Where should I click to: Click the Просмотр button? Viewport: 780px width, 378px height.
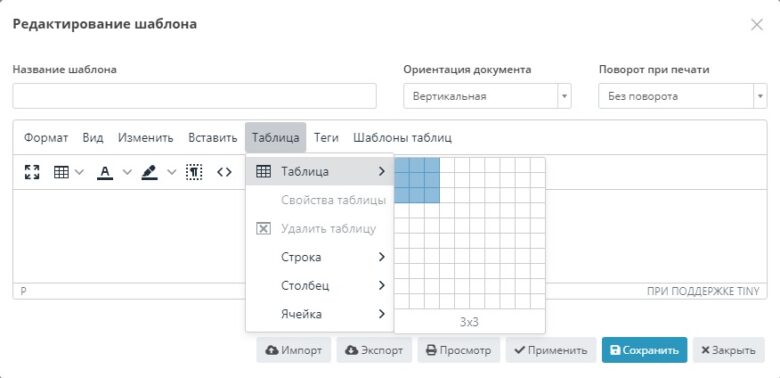coord(459,350)
